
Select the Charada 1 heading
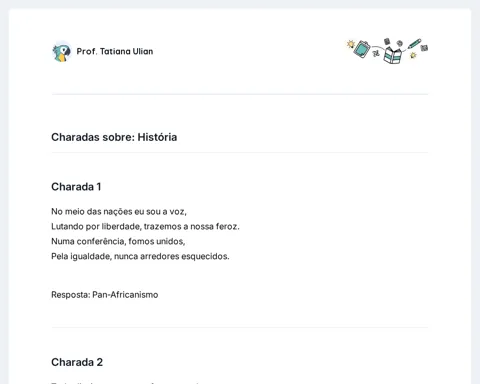point(76,187)
